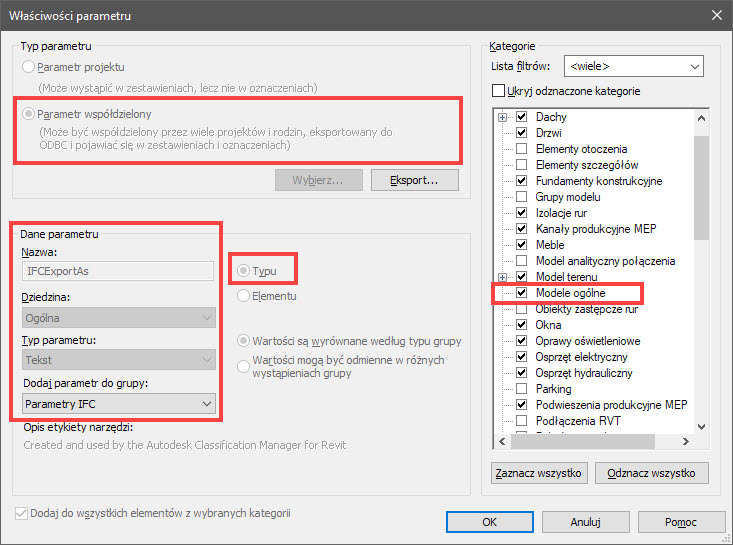Enable the Parking category checkbox
The width and height of the screenshot is (733, 545).
pyautogui.click(x=521, y=389)
